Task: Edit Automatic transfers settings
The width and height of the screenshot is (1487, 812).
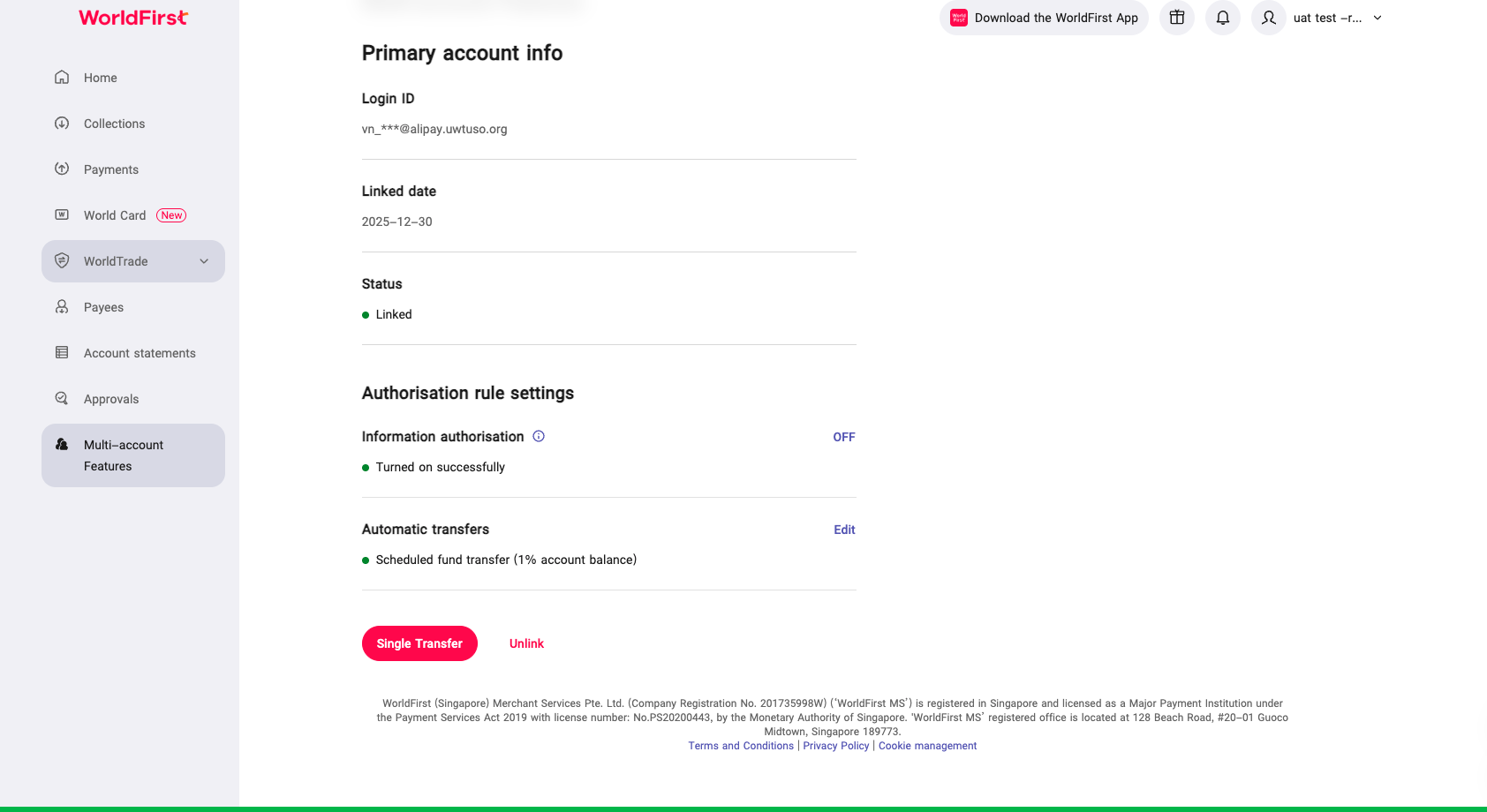Action: tap(844, 530)
